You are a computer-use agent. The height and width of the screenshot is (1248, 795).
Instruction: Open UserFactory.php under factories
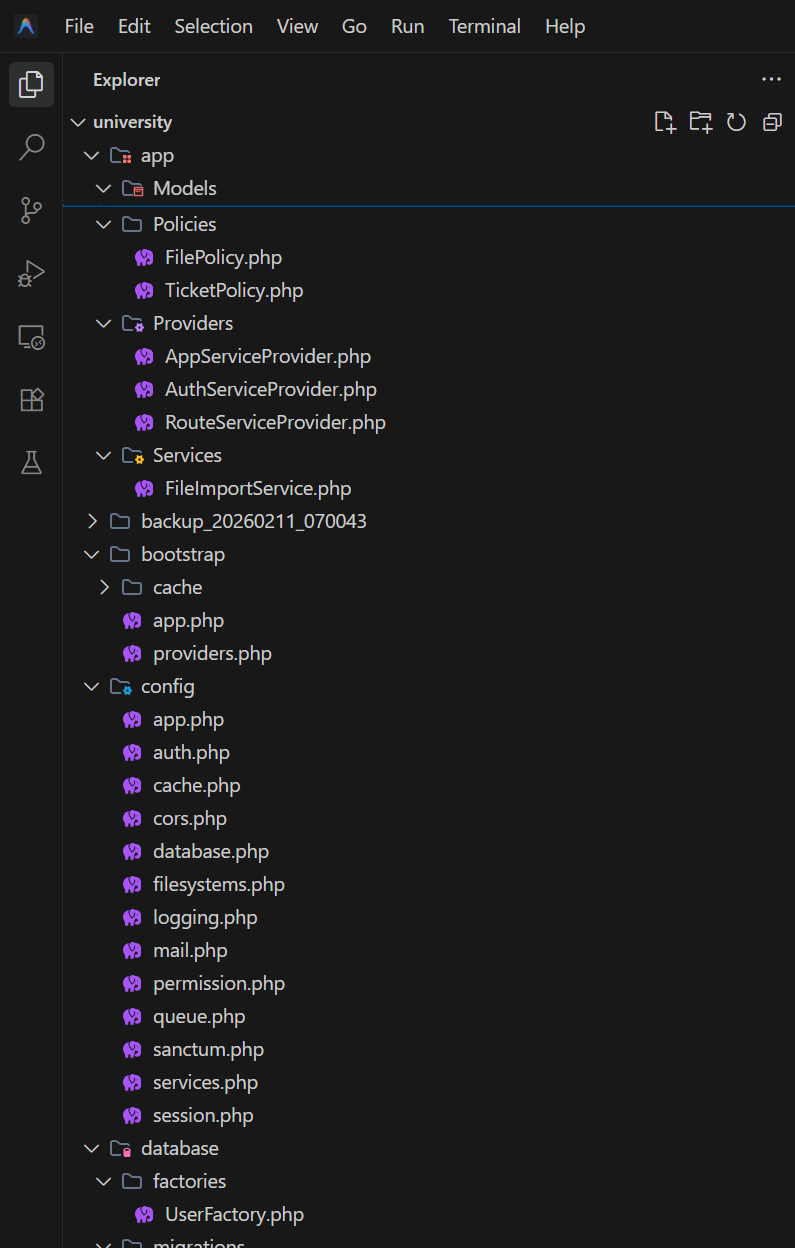pos(233,1214)
